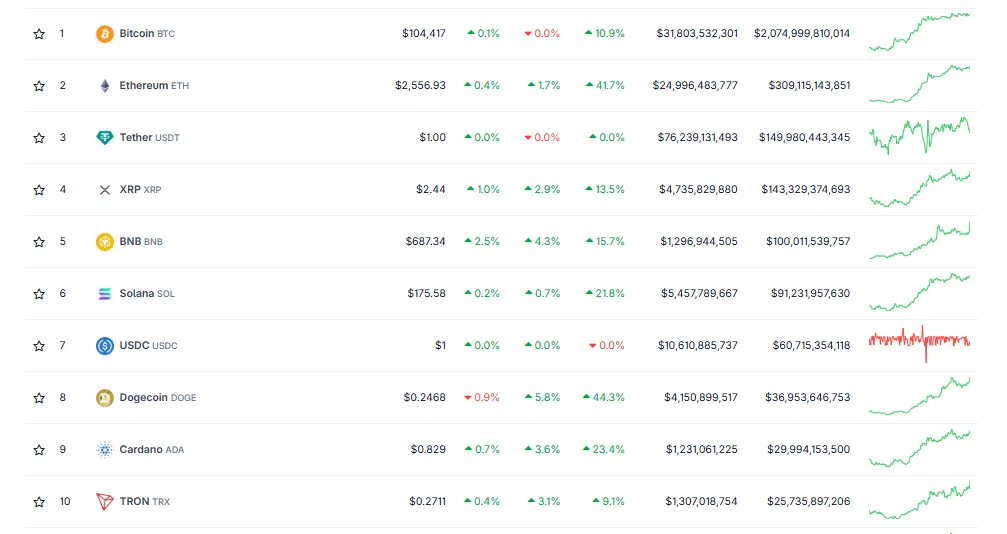Image resolution: width=1007 pixels, height=534 pixels.
Task: Toggle the XRP watchlist star
Action: point(39,190)
